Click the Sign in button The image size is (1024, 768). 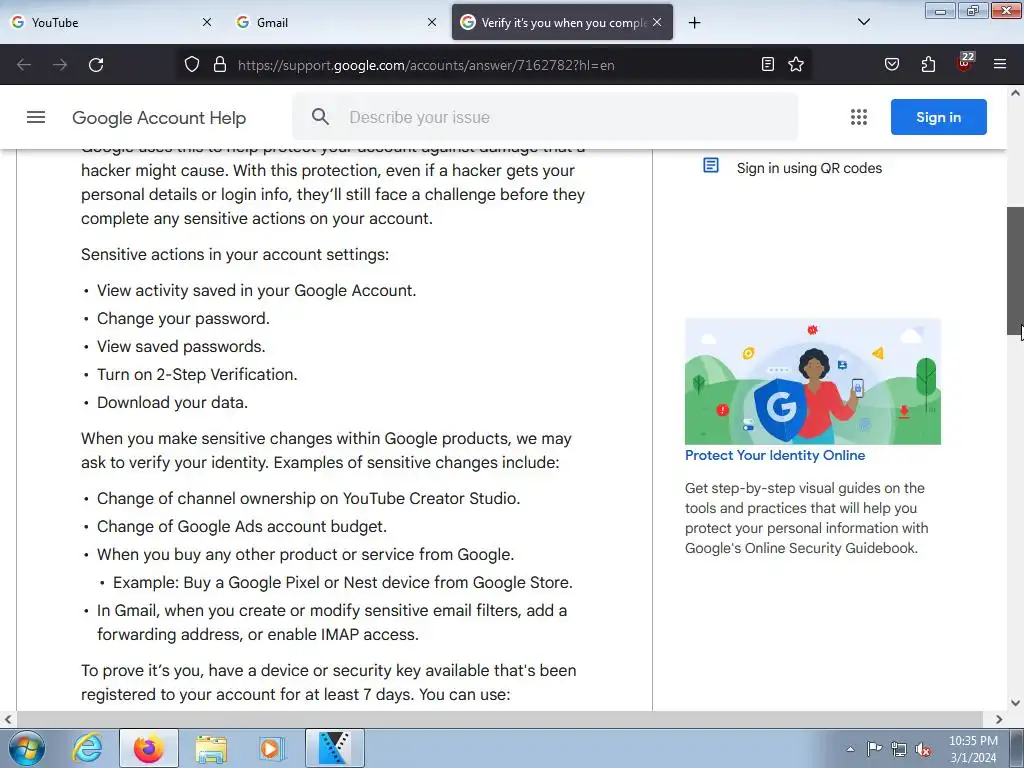pyautogui.click(x=938, y=117)
